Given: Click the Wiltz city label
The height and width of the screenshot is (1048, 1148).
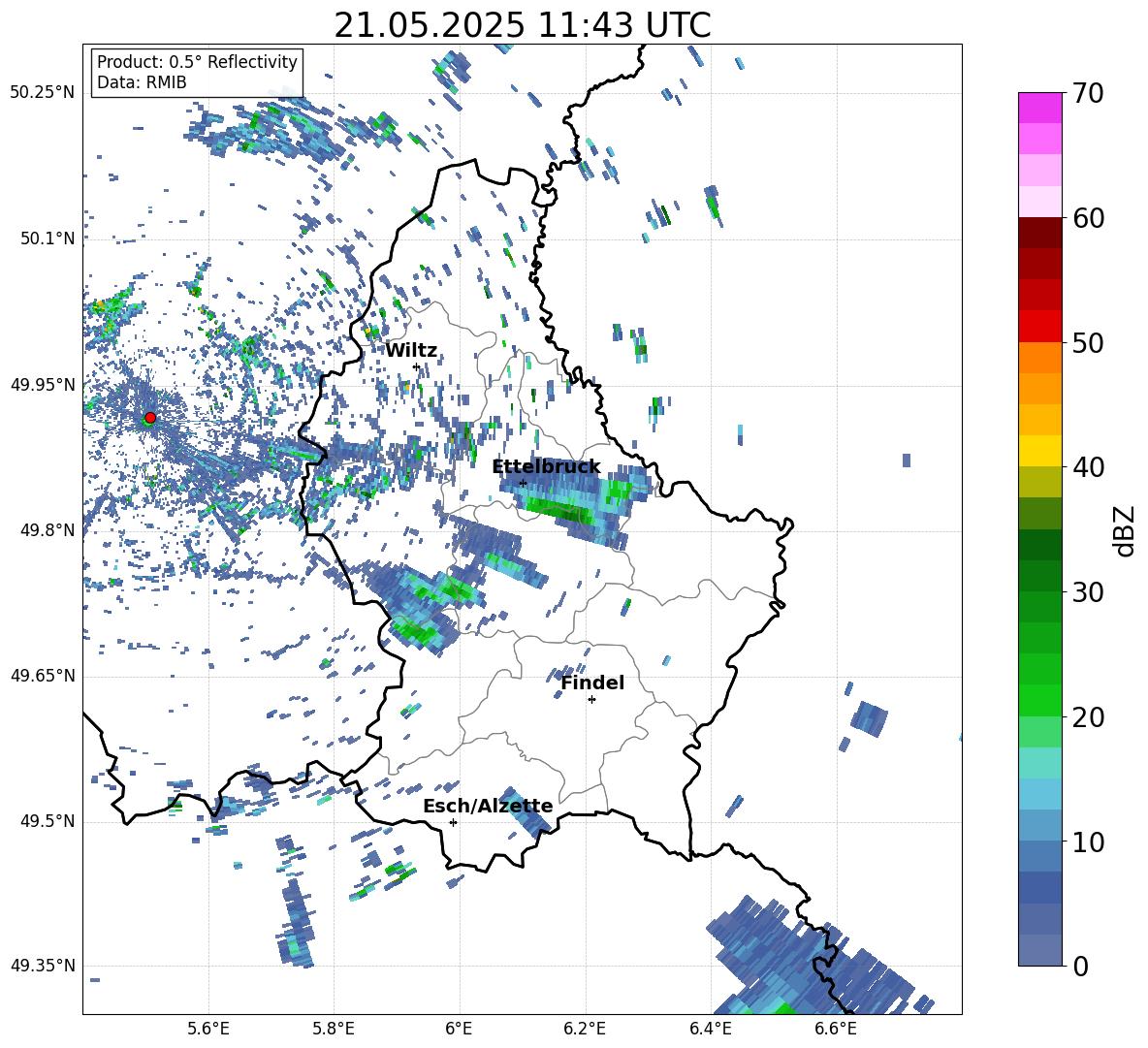Looking at the screenshot, I should point(411,350).
